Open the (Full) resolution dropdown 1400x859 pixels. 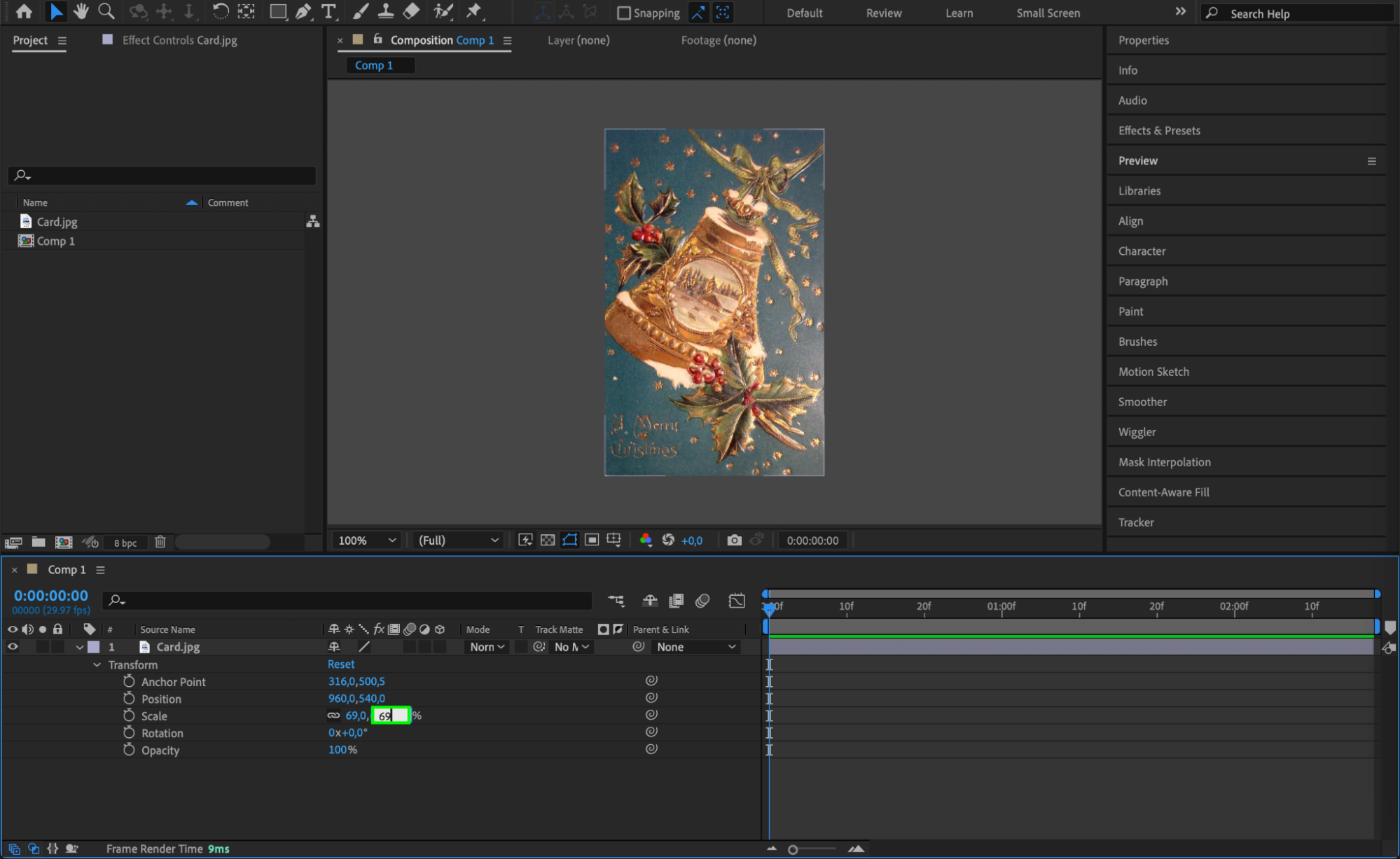coord(458,540)
